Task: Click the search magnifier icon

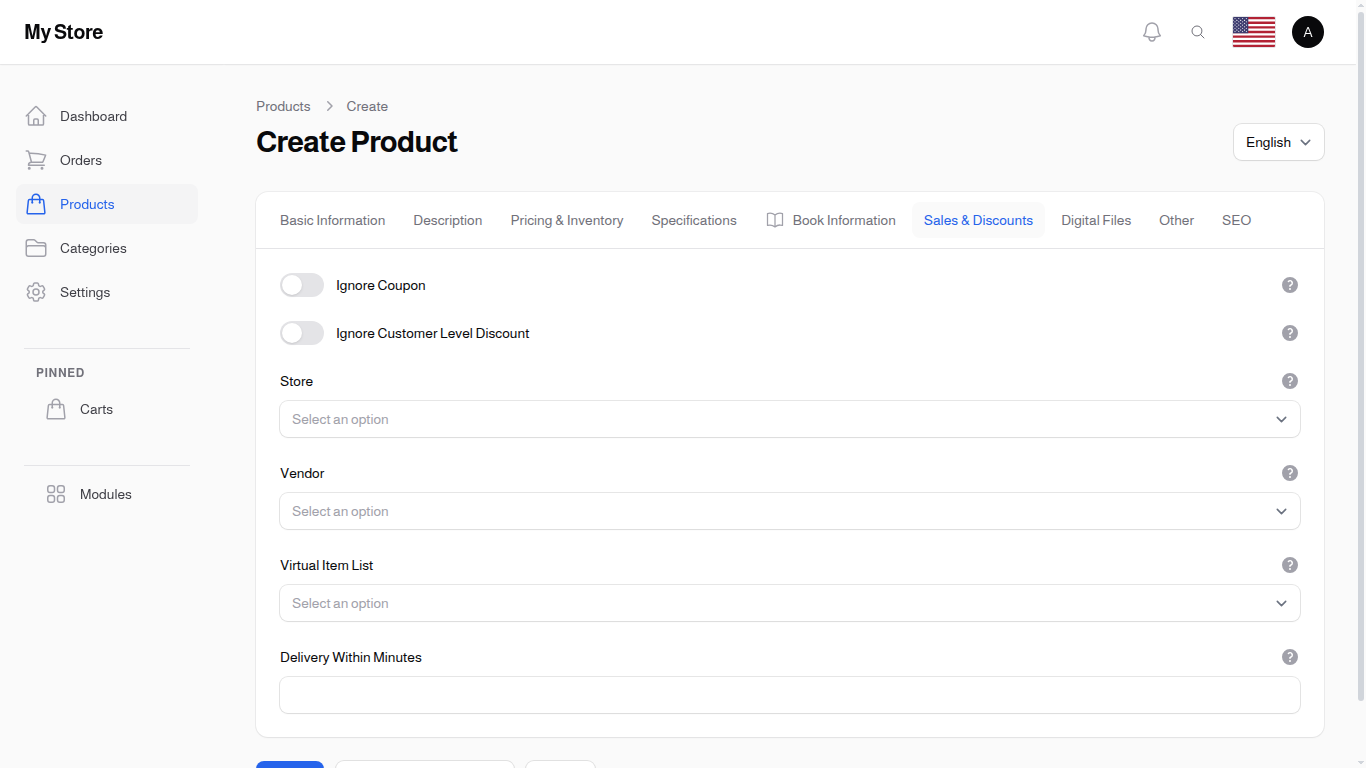Action: tap(1198, 32)
